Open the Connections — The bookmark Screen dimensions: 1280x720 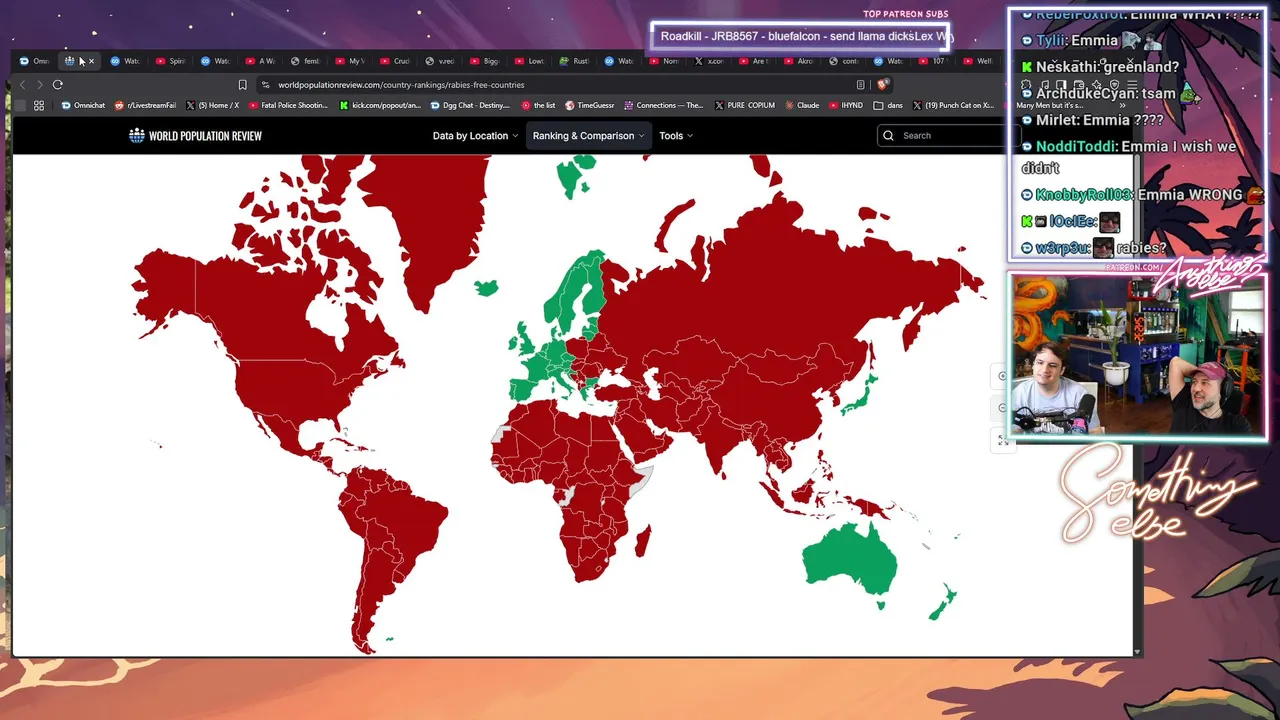coord(664,105)
